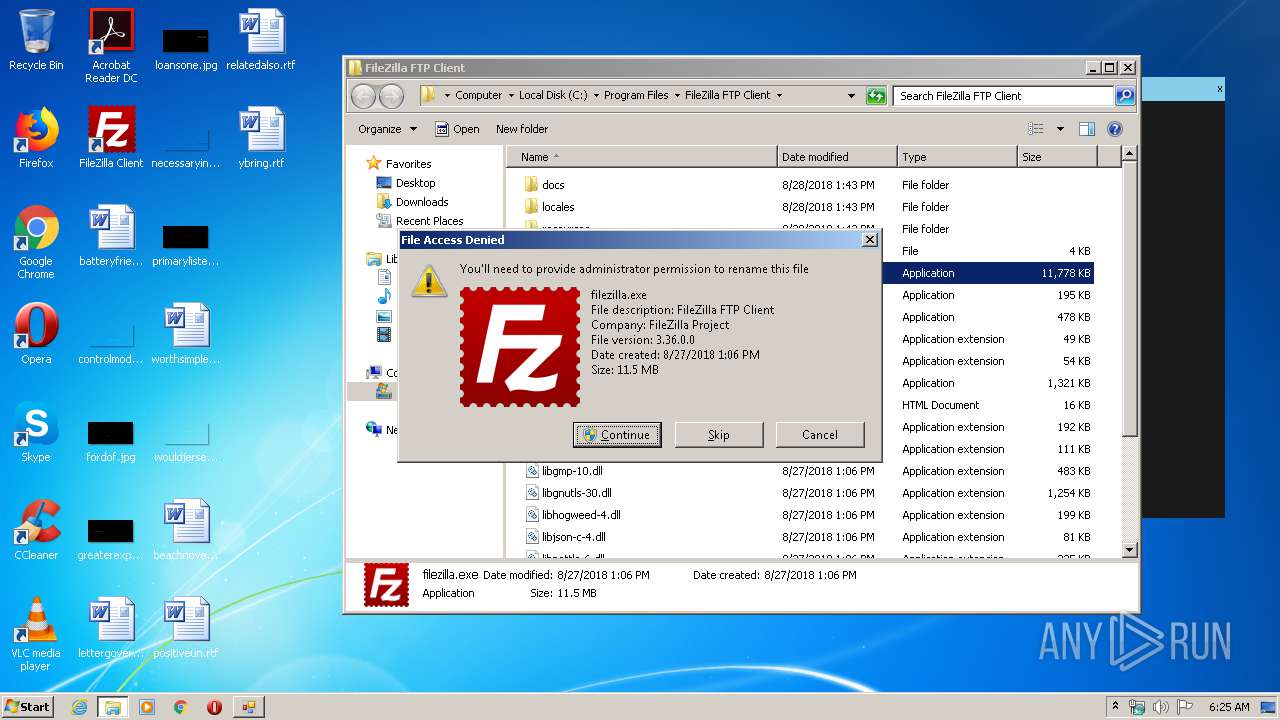Open Windows Media Player taskbar icon
The height and width of the screenshot is (720, 1280).
pyautogui.click(x=147, y=707)
